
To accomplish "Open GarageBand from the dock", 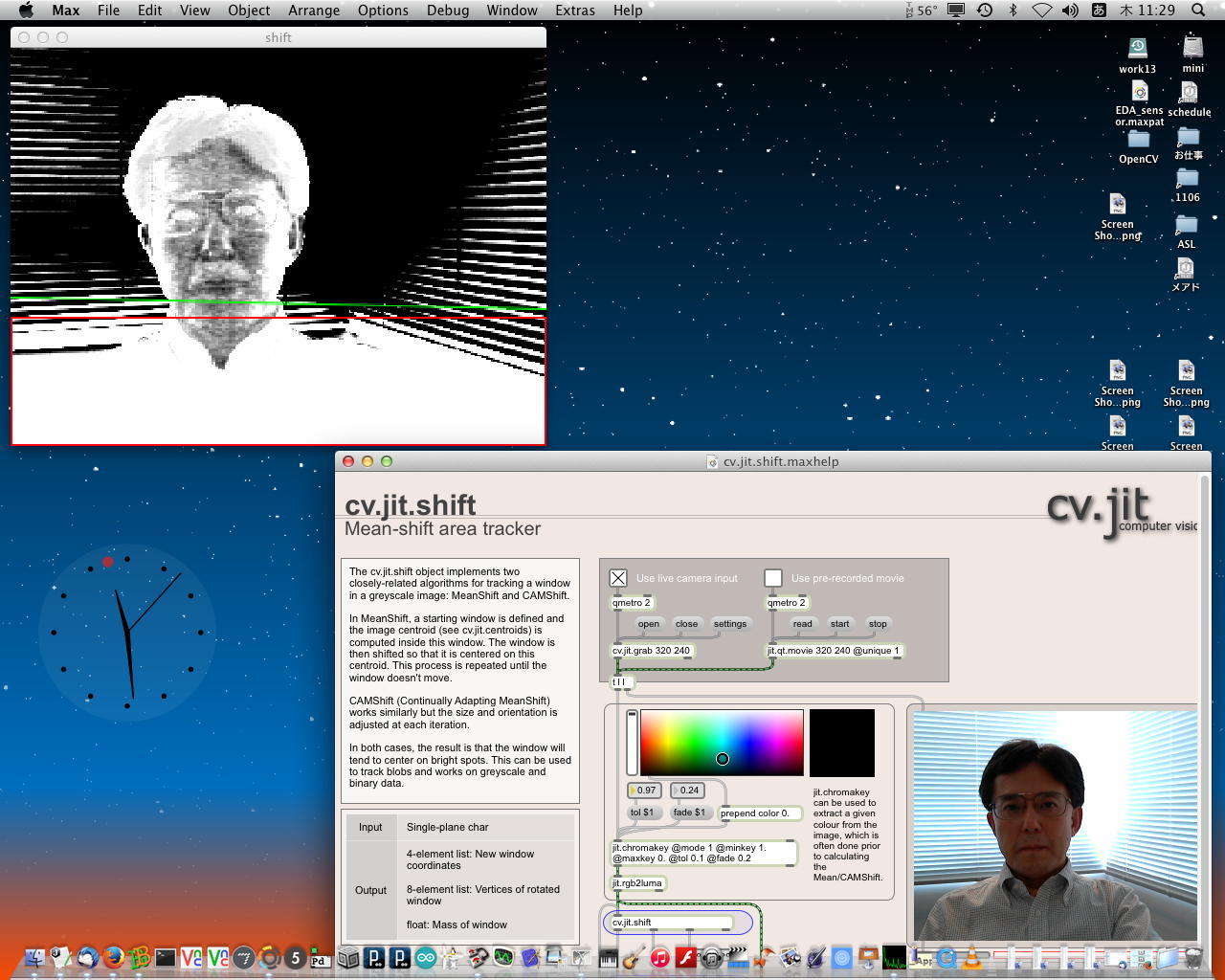I will 633,957.
